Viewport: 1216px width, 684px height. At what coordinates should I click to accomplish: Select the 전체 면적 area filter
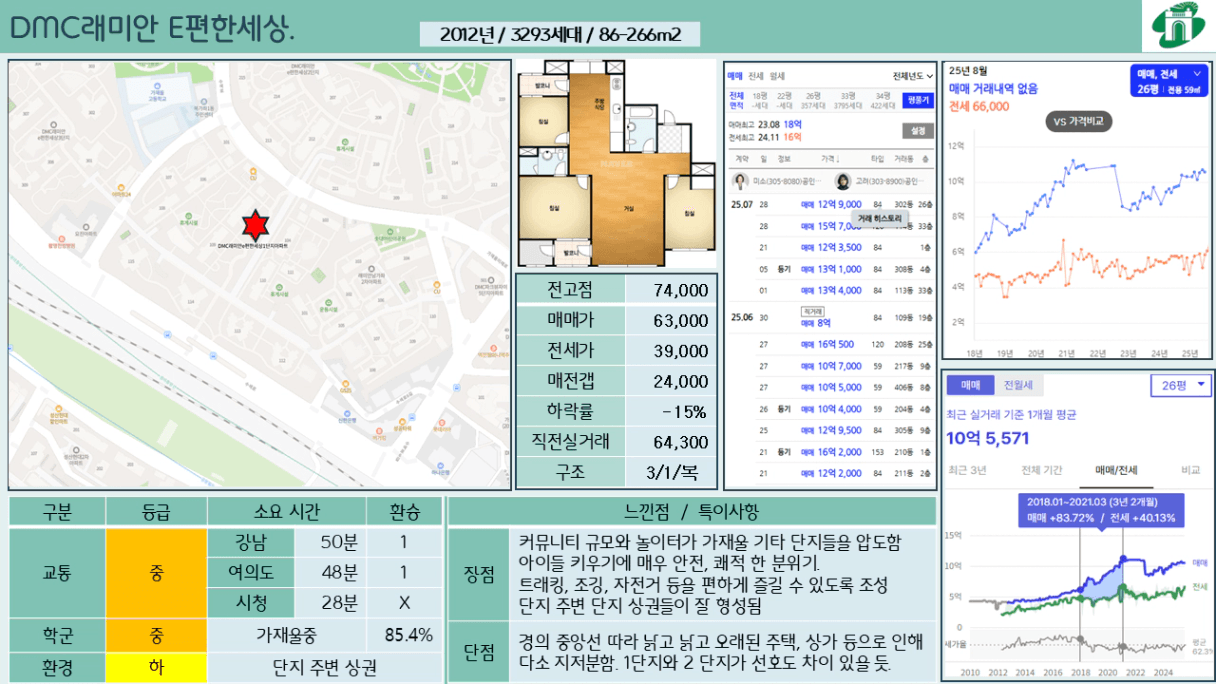pyautogui.click(x=736, y=100)
